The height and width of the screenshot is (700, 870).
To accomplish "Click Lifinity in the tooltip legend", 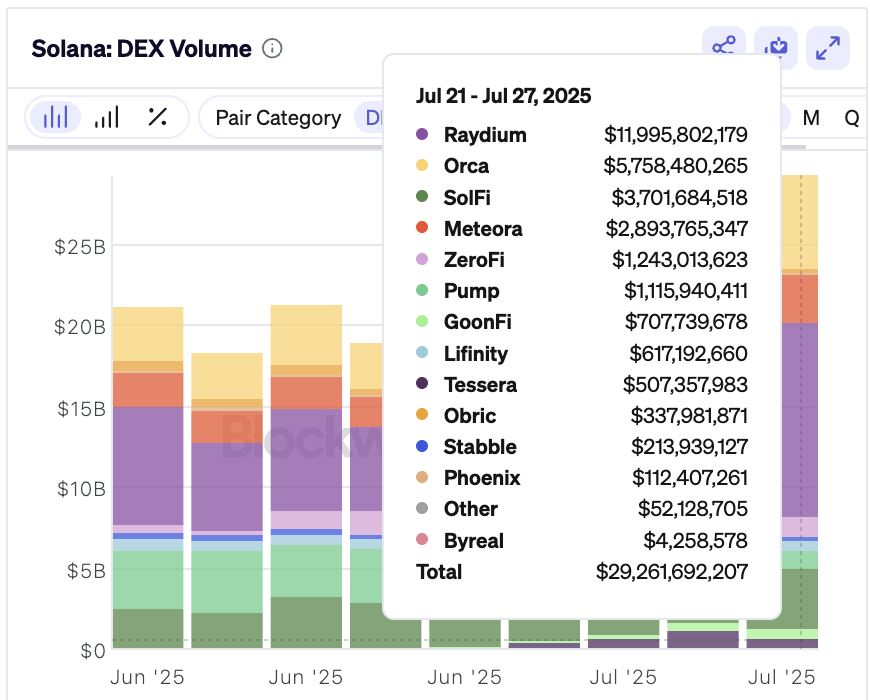I will coord(476,353).
